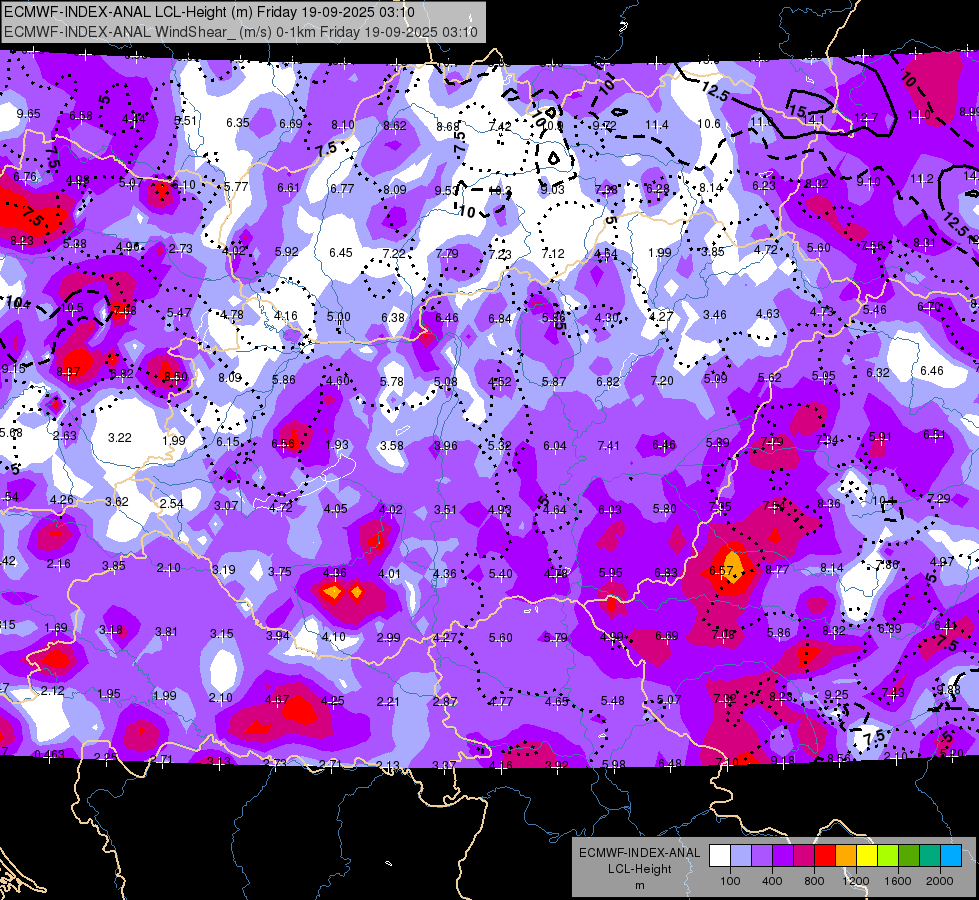The image size is (979, 900).
Task: Click the wind shear value 7.12
Action: [x=553, y=254]
